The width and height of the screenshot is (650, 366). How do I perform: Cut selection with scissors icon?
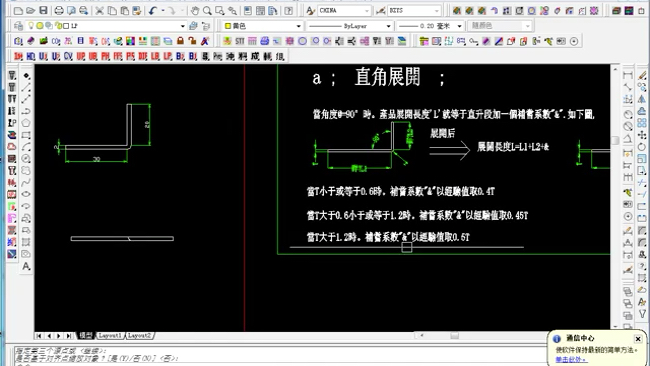[99, 10]
